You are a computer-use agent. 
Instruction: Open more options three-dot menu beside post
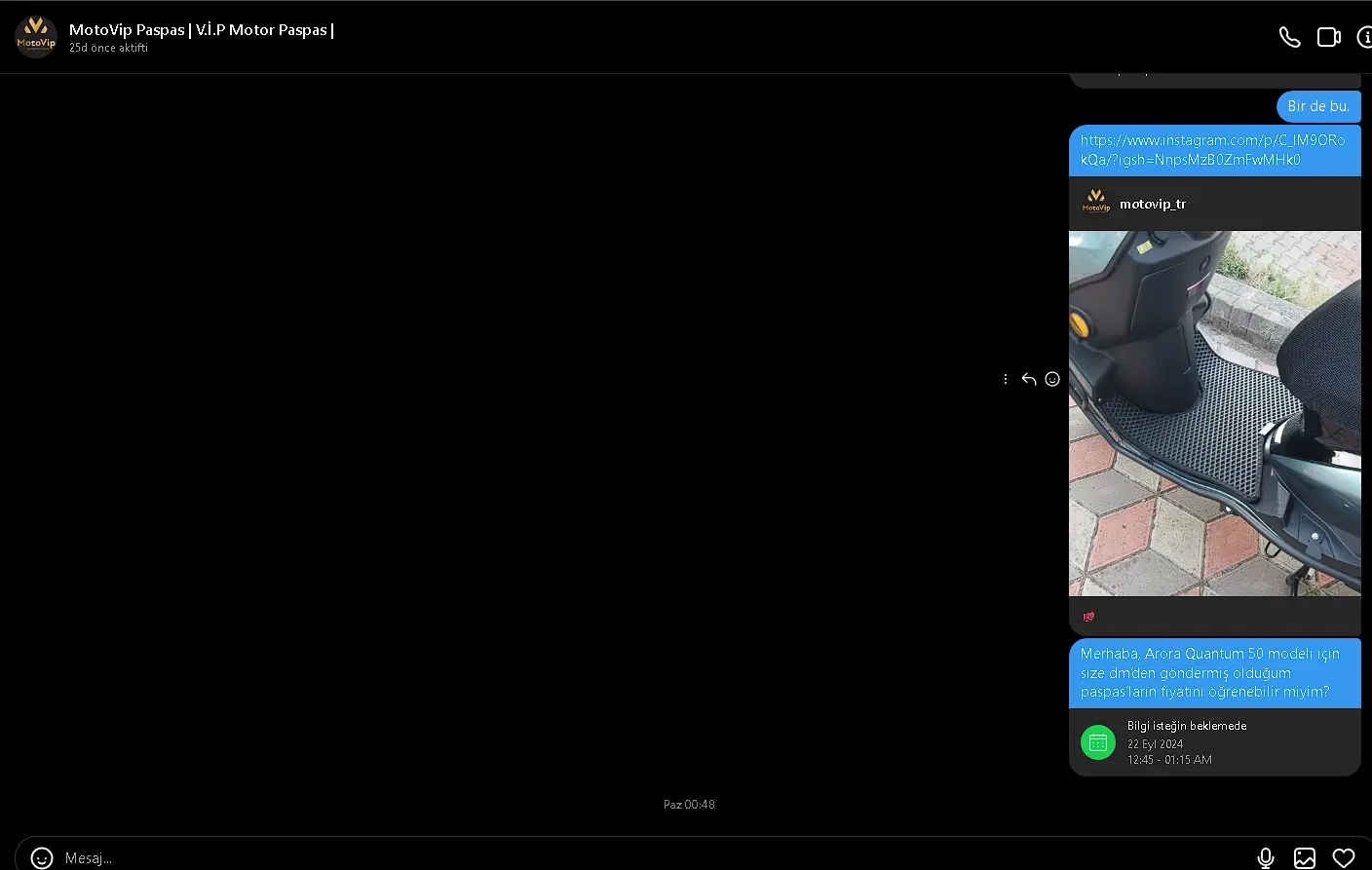(x=1006, y=379)
